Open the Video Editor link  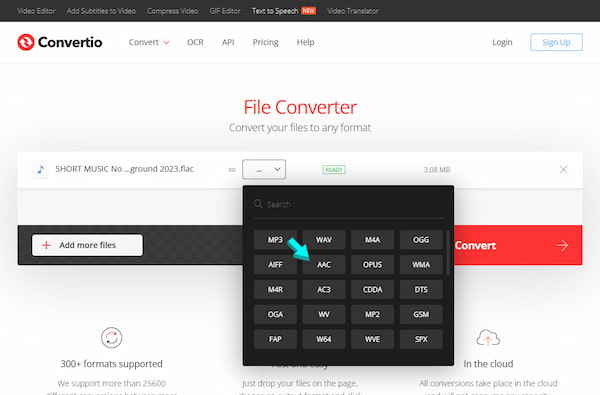click(36, 11)
